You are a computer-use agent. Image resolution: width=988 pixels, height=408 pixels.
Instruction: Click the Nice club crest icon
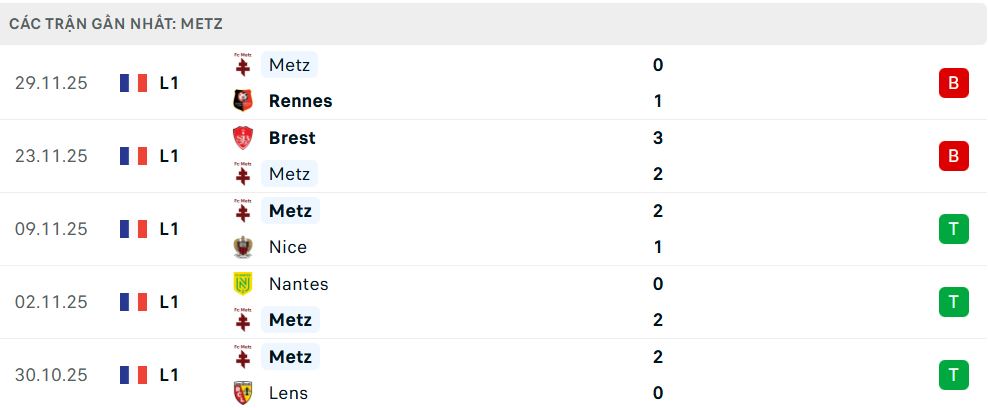pos(242,247)
